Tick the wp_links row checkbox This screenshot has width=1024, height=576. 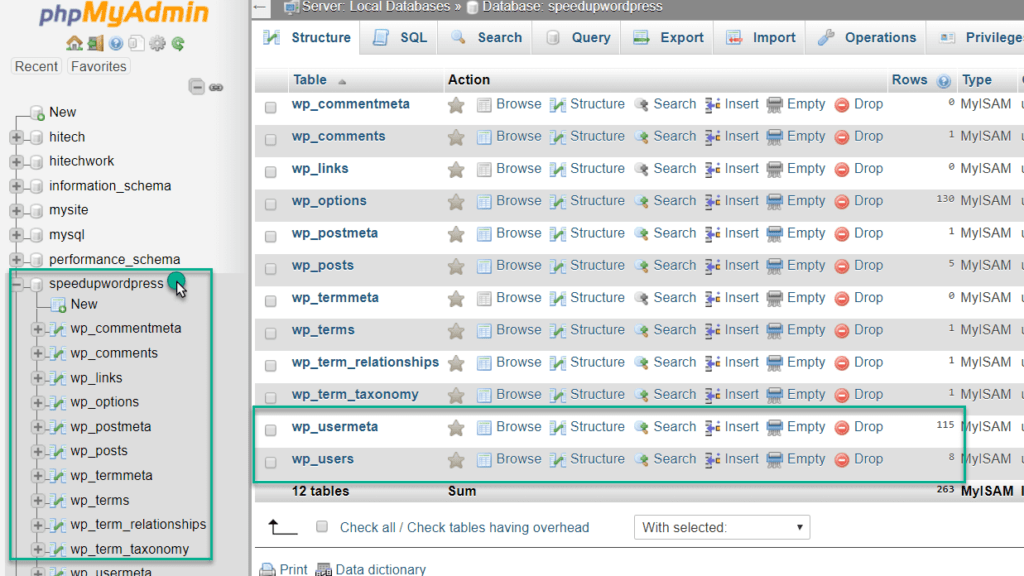tap(270, 172)
